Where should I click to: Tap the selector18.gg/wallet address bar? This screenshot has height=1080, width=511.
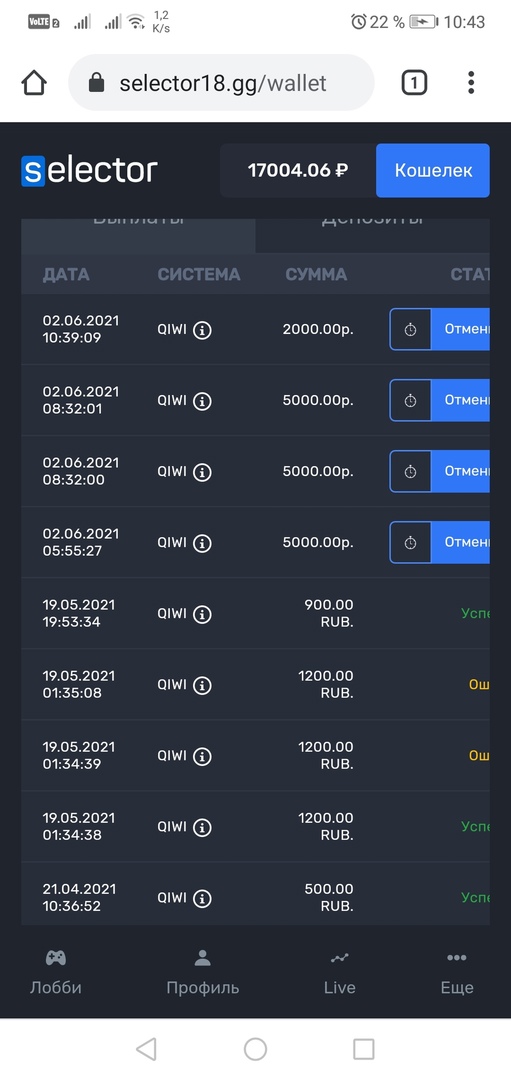click(x=221, y=83)
